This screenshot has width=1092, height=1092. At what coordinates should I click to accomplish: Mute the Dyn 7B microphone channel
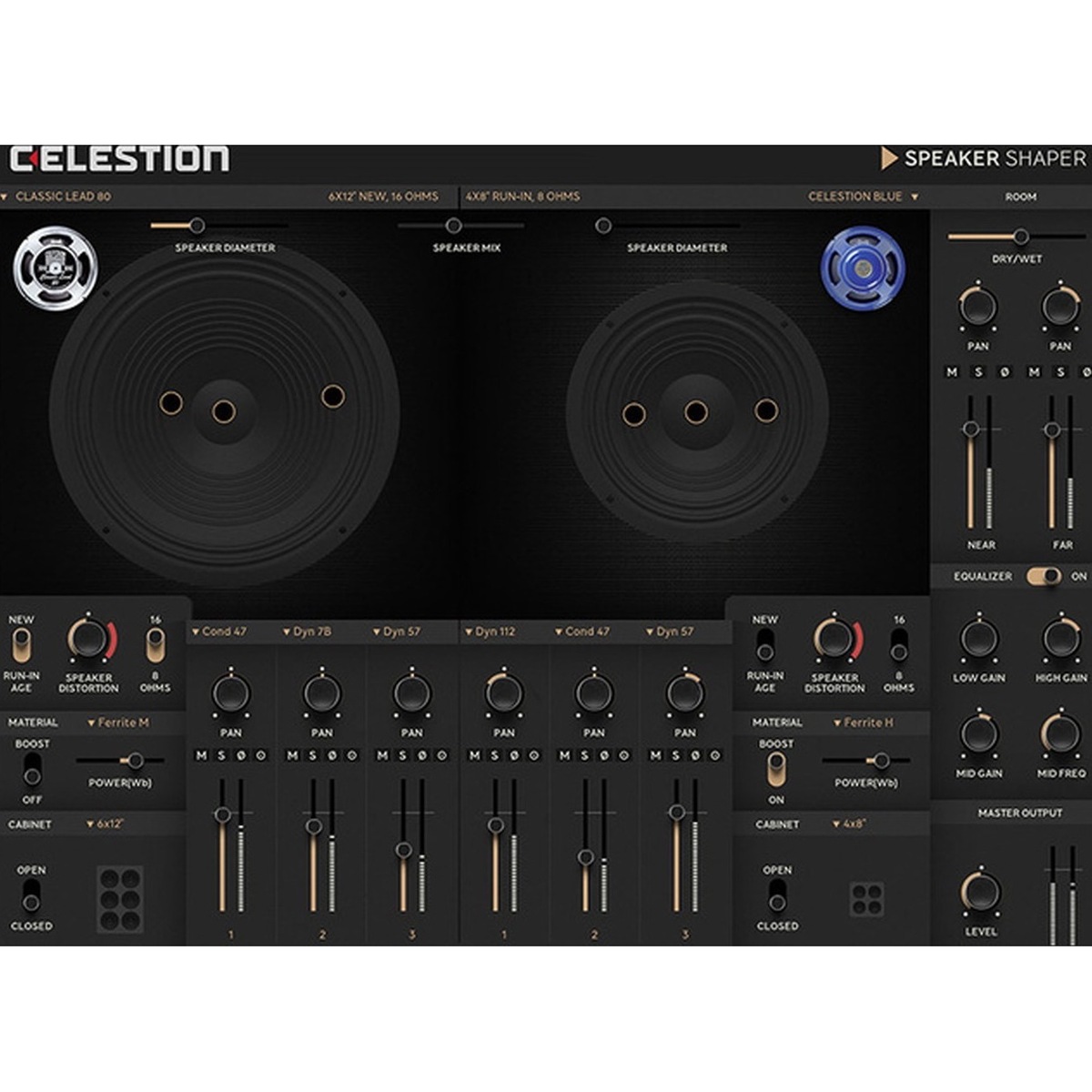(x=292, y=755)
